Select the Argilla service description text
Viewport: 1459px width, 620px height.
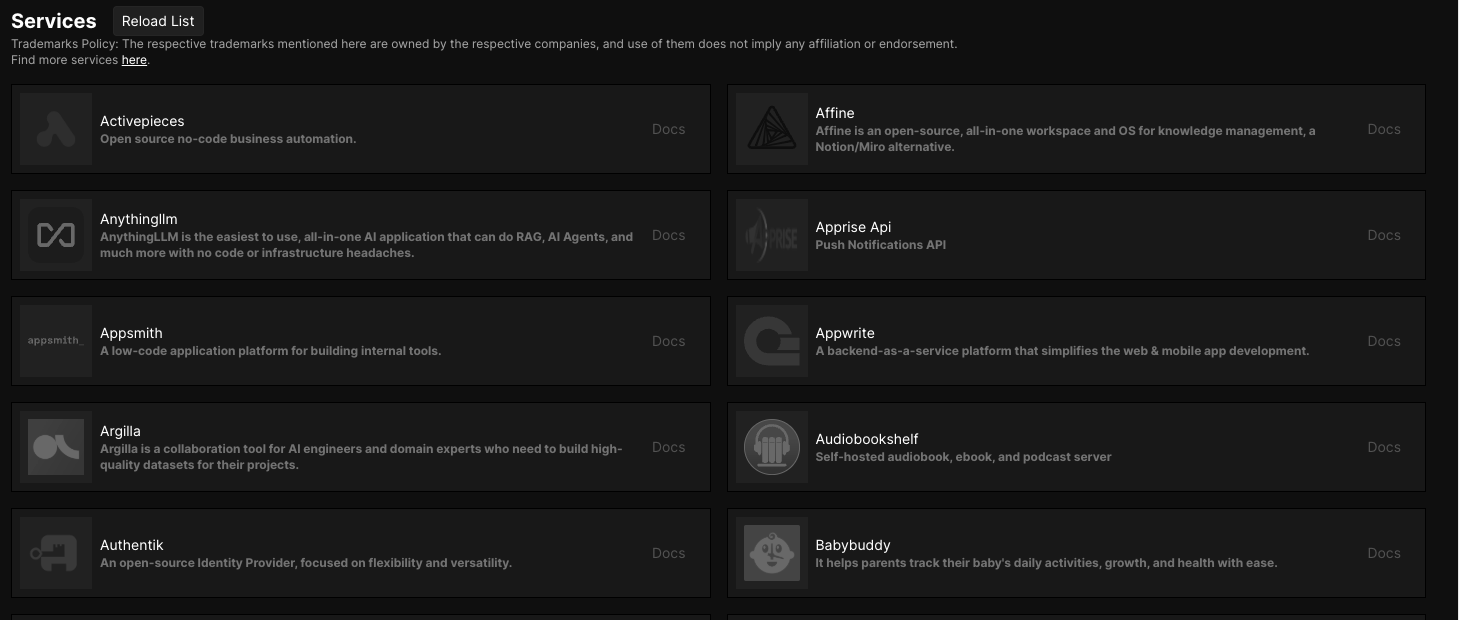click(361, 457)
